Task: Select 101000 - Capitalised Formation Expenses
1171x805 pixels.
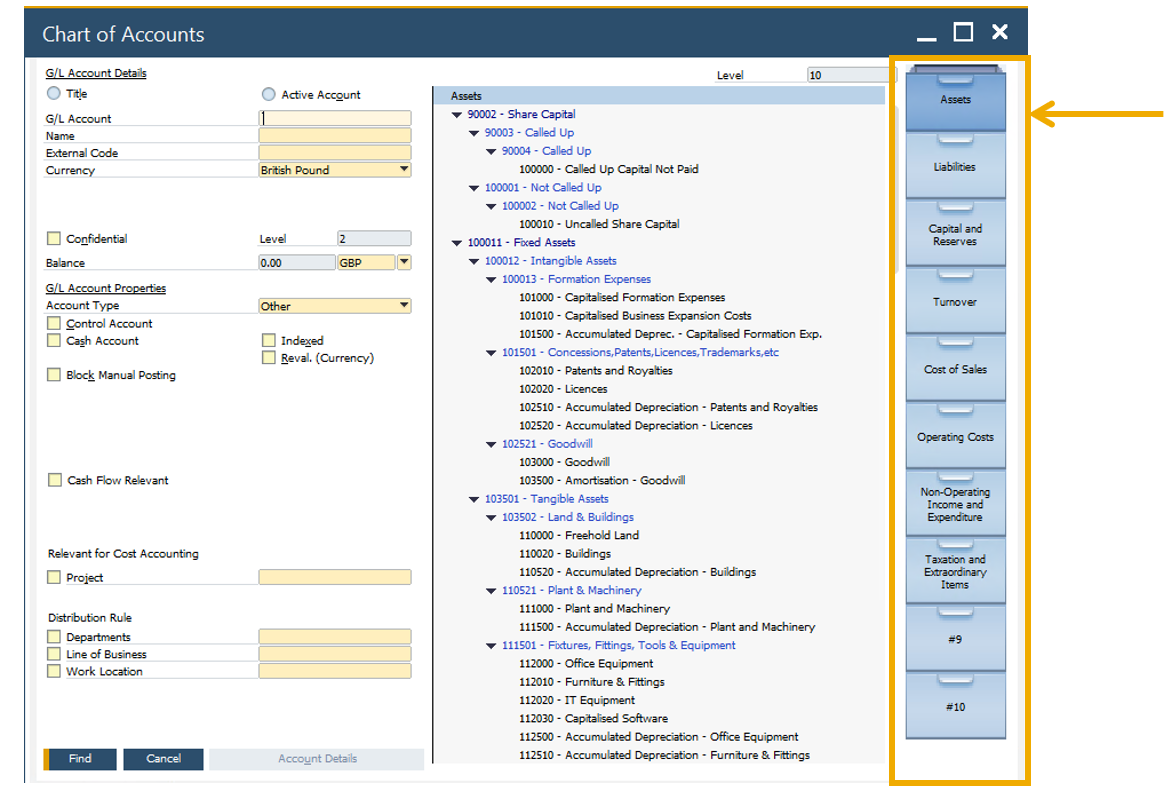Action: [x=622, y=297]
